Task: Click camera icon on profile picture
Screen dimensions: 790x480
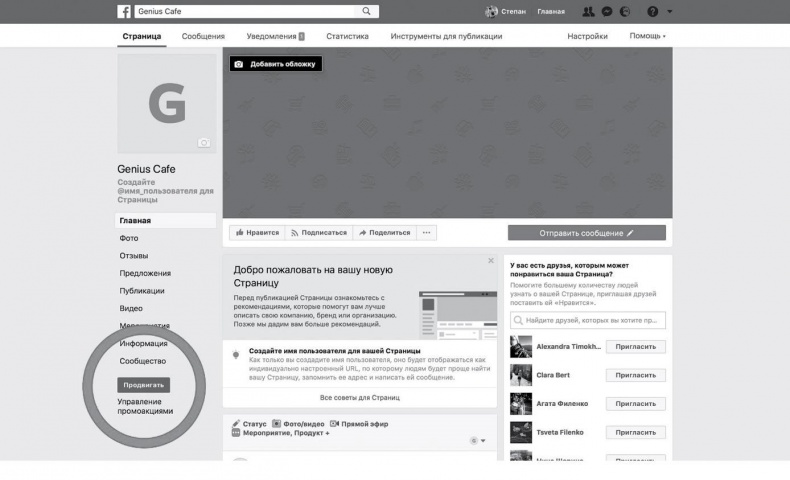Action: [x=204, y=143]
